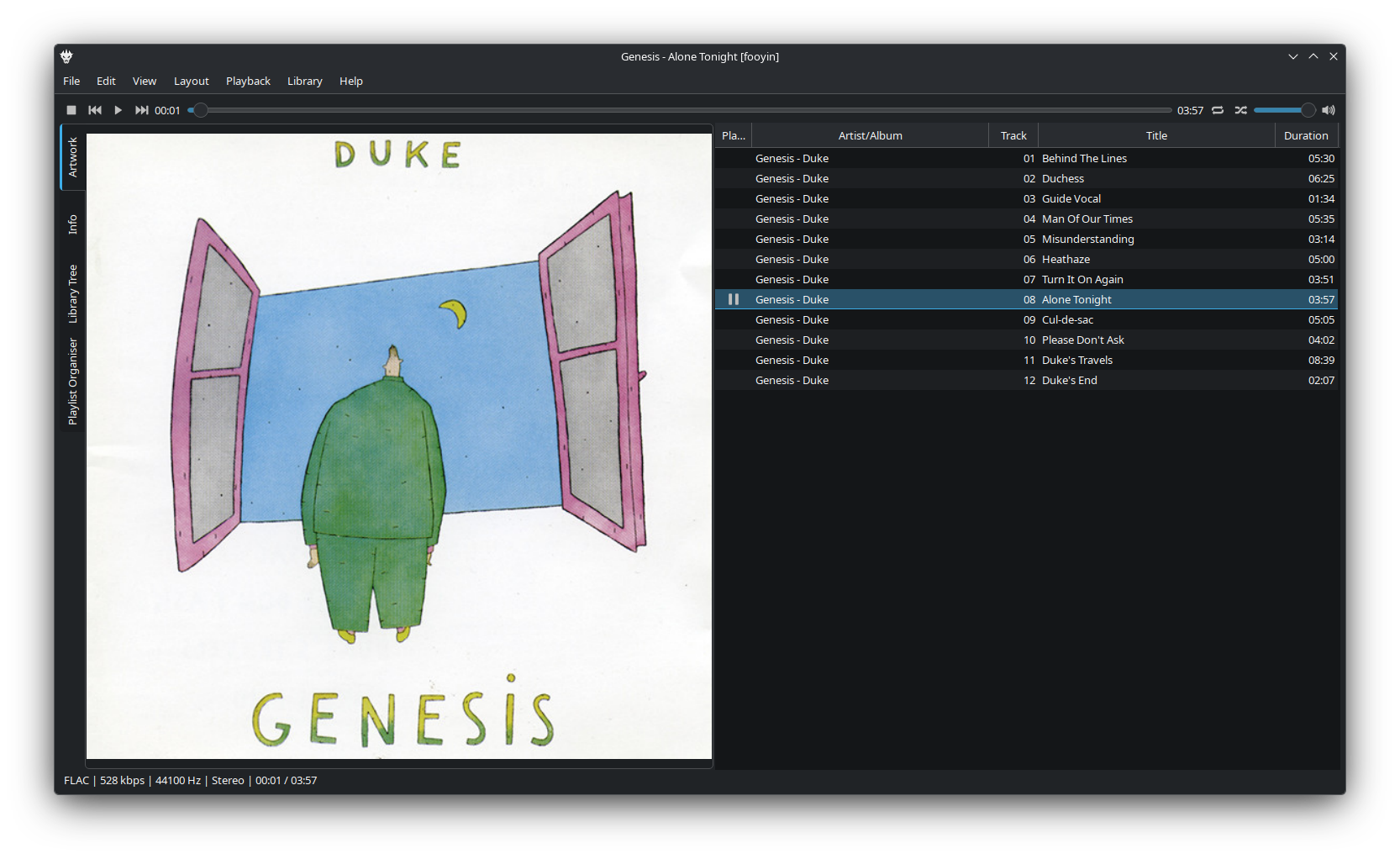Open the File menu
Viewport: 1400px width, 859px height.
[71, 81]
